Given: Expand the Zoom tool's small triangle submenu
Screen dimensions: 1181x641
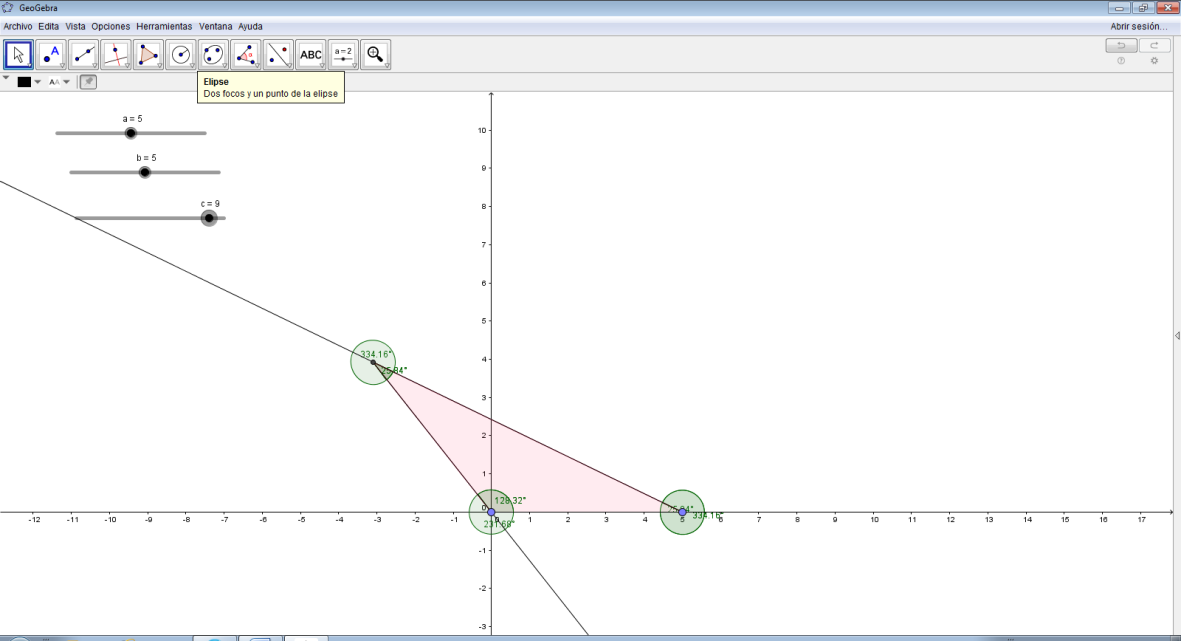Looking at the screenshot, I should click(386, 66).
